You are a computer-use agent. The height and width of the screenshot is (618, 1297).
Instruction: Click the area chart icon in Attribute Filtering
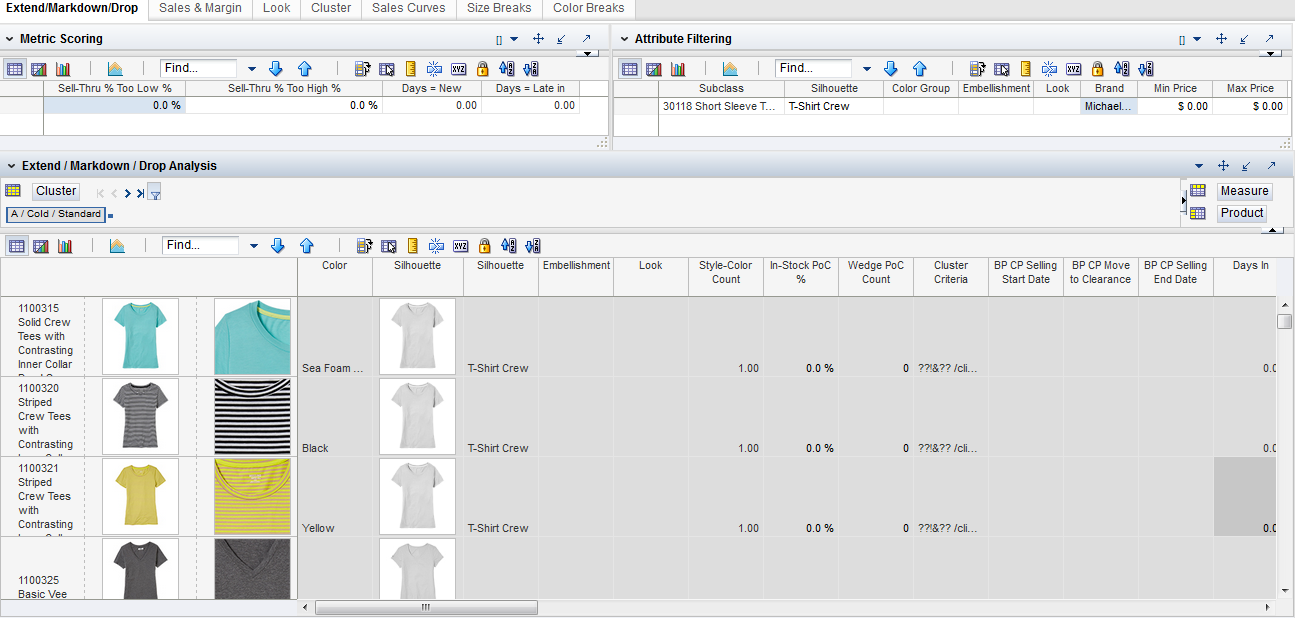click(x=730, y=69)
